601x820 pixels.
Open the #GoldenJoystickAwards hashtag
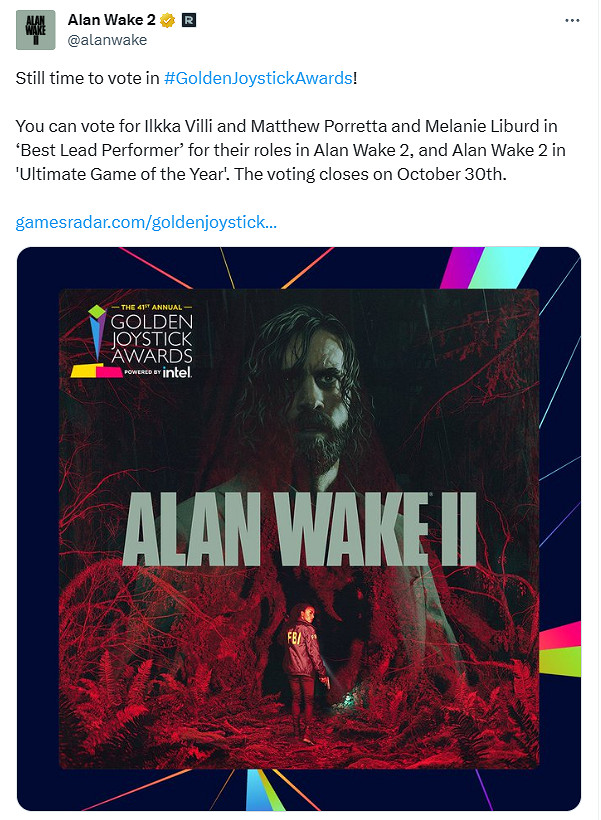[x=258, y=78]
